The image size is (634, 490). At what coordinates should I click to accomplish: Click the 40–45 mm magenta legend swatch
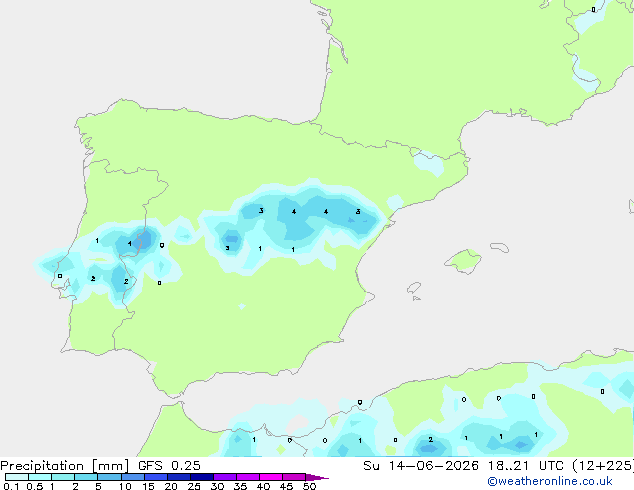pos(271,477)
